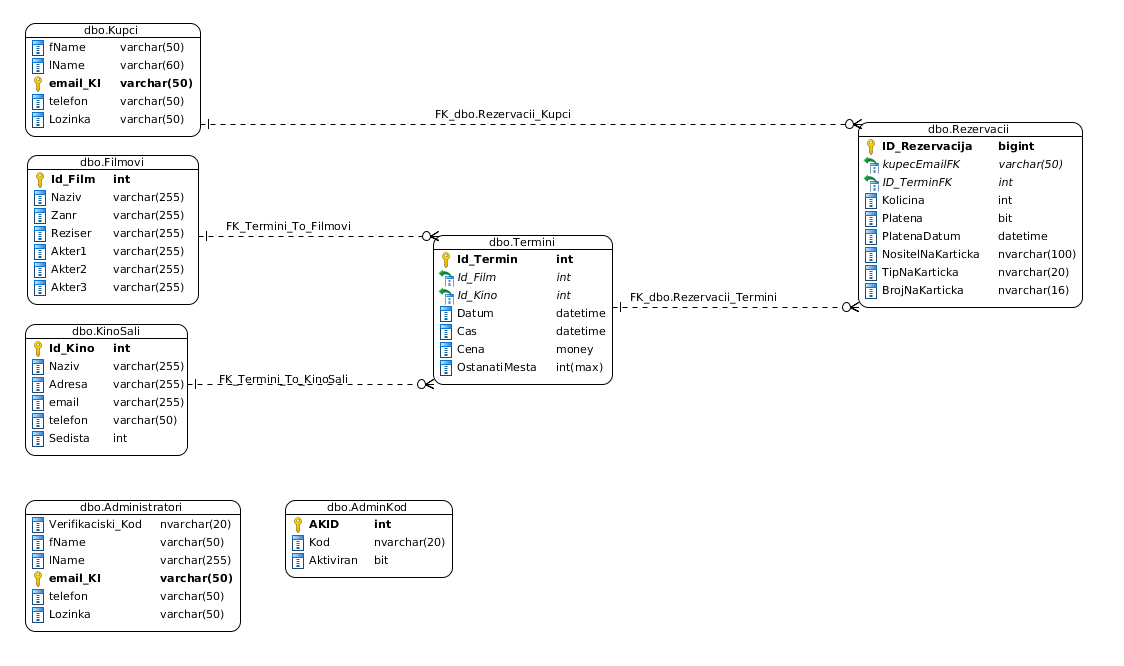Click the primary key icon beside Id_Film
The image size is (1124, 666).
(x=40, y=180)
